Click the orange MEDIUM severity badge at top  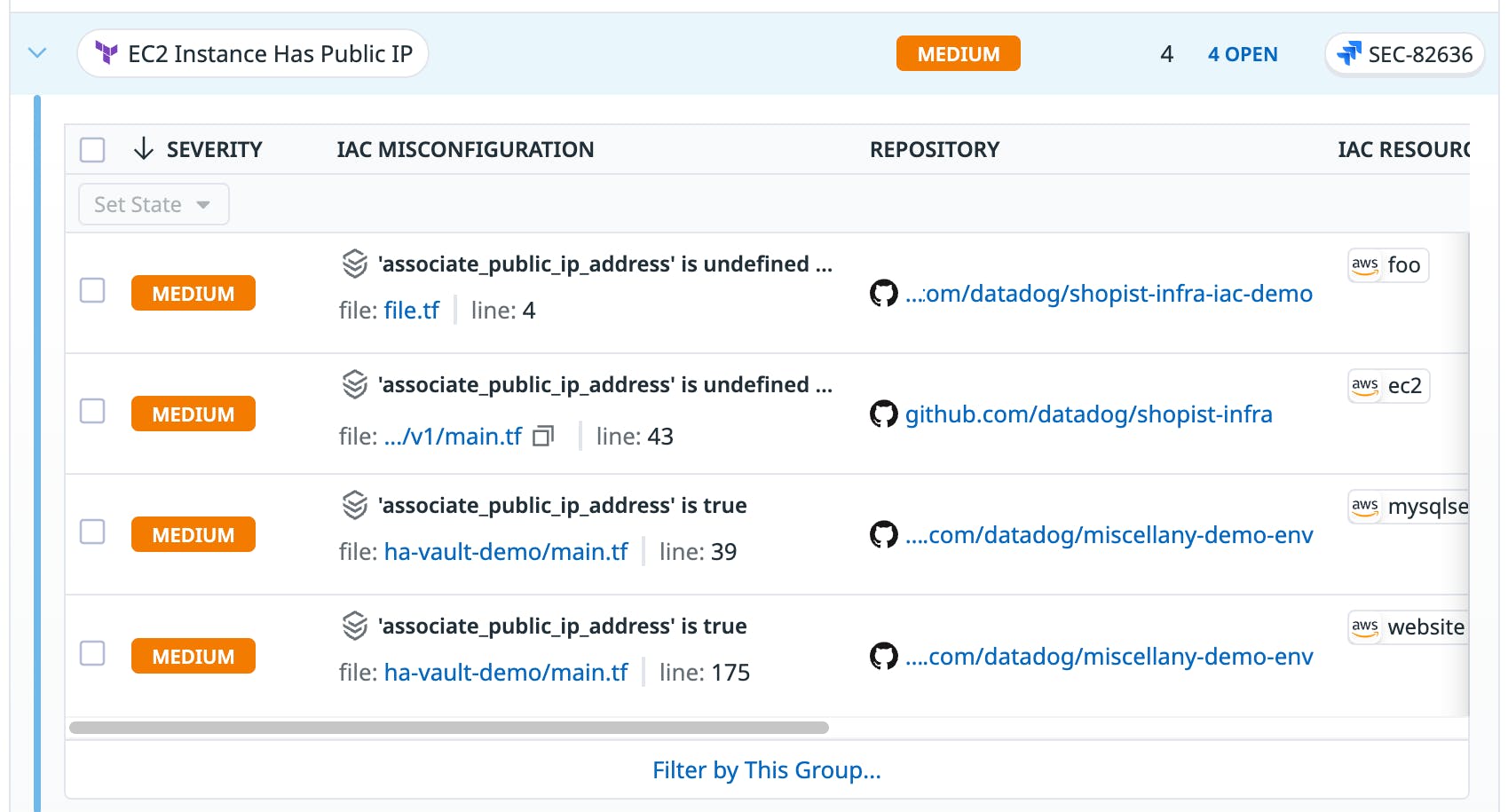tap(958, 53)
